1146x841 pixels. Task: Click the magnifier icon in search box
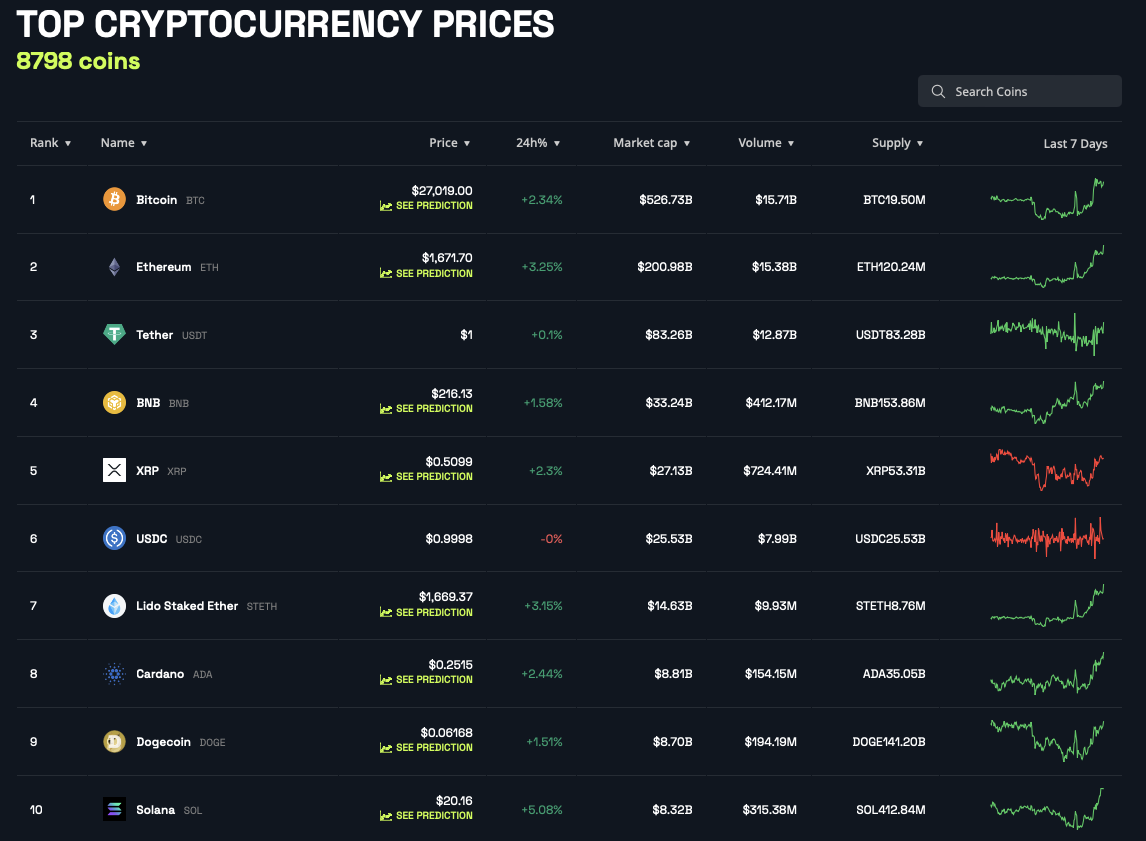pos(938,91)
